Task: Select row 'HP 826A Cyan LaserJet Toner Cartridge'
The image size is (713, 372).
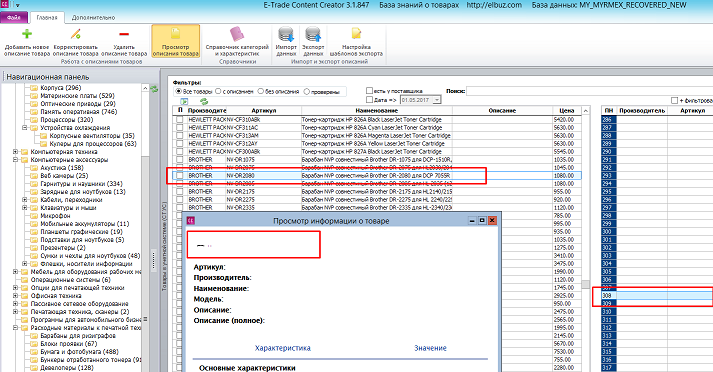Action: [377, 128]
